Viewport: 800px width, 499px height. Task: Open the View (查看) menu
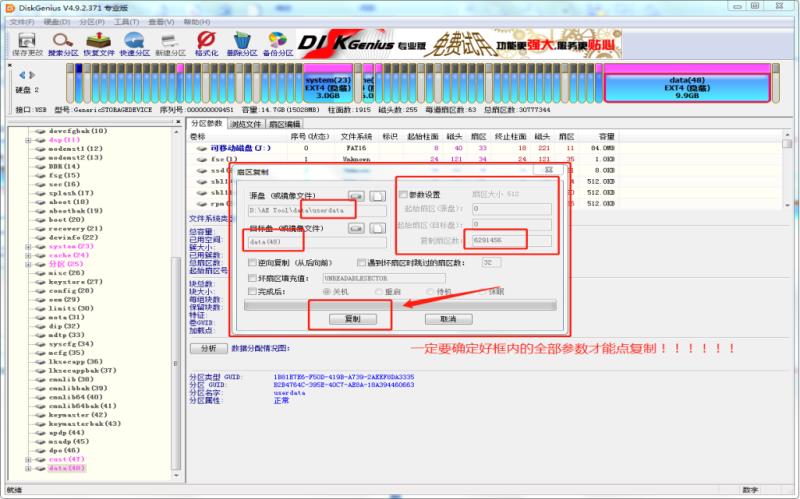[161, 22]
